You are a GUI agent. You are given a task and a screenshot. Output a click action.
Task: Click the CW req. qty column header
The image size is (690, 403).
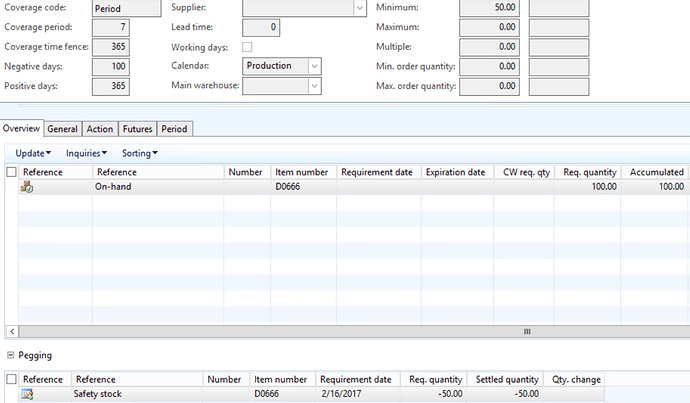(524, 172)
